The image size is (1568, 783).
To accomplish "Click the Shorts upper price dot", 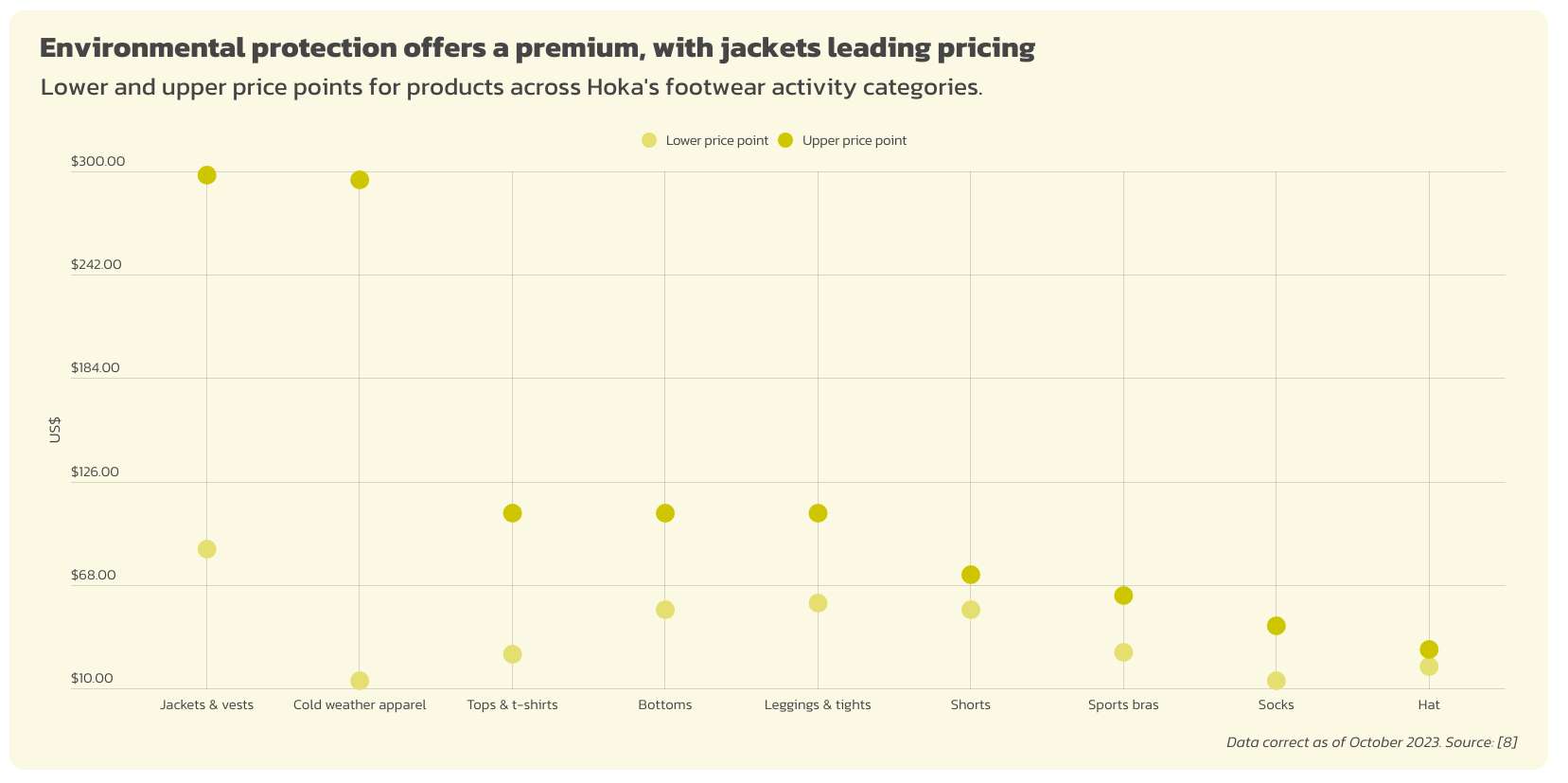I will 970,575.
